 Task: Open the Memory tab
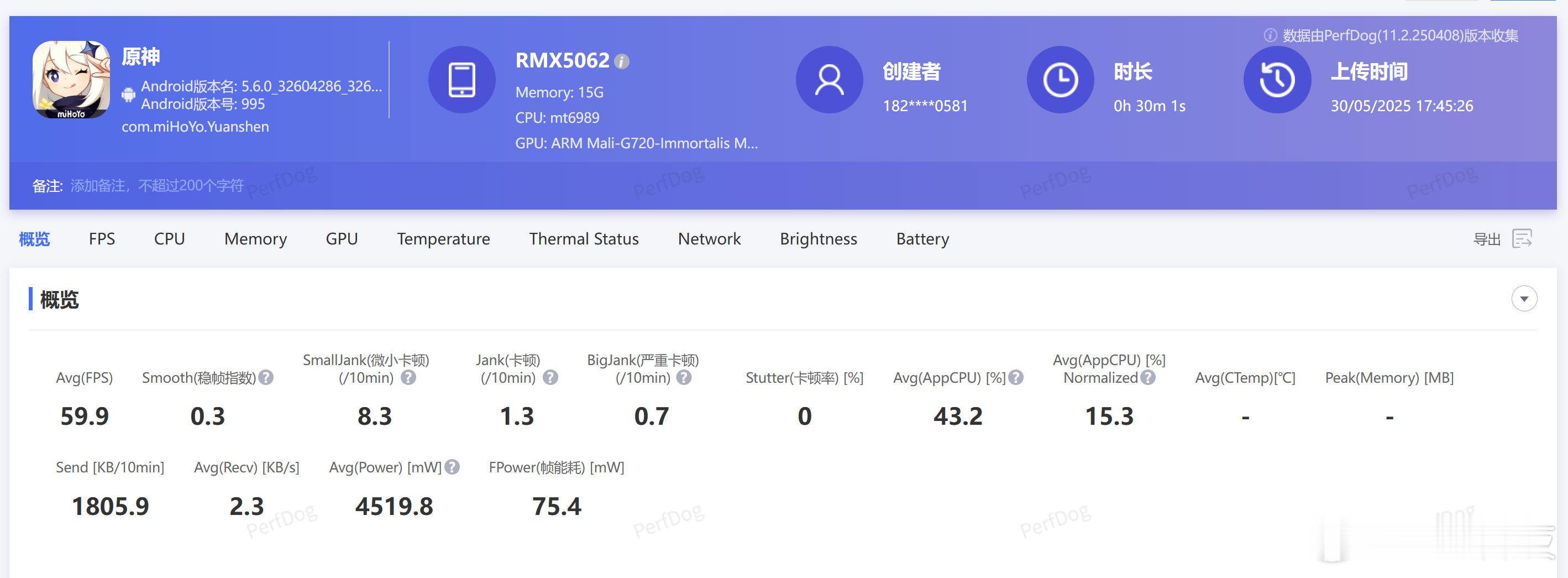255,239
